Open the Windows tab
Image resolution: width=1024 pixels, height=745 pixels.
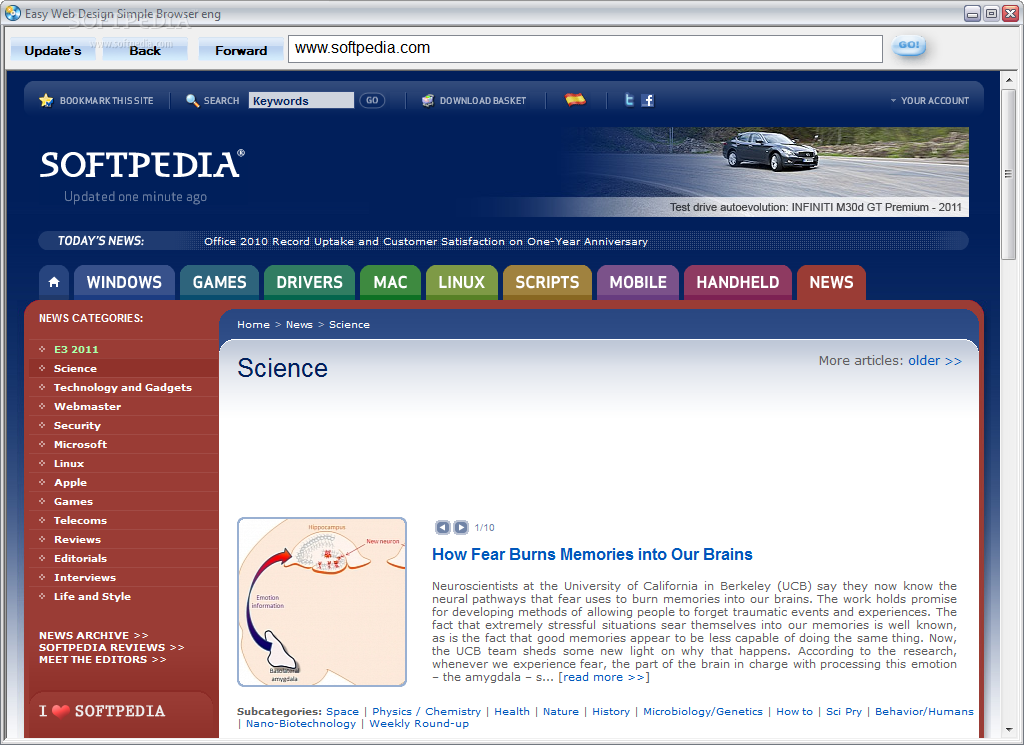pyautogui.click(x=124, y=282)
